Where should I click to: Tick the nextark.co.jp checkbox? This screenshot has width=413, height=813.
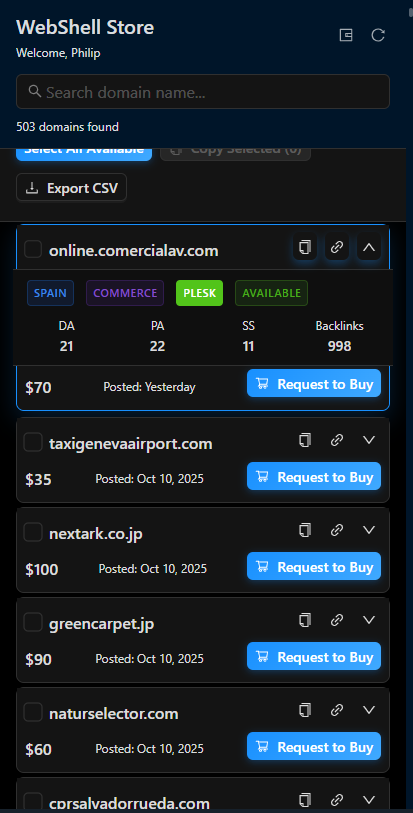33,532
